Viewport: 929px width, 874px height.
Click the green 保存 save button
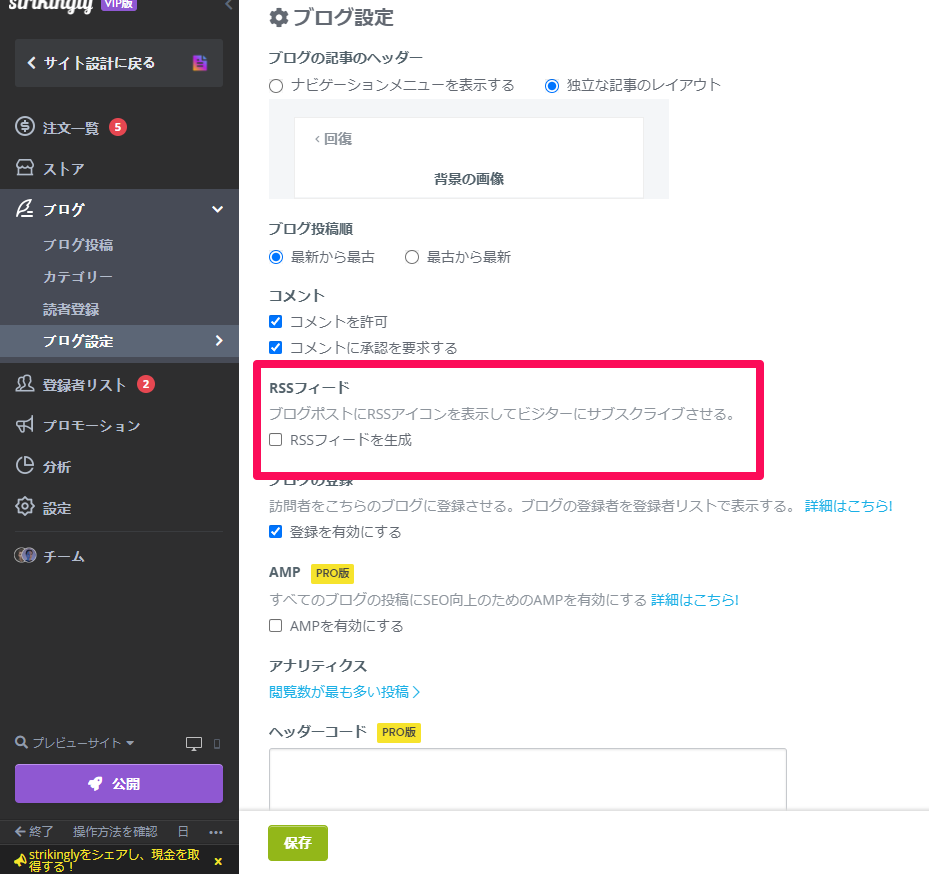[297, 843]
